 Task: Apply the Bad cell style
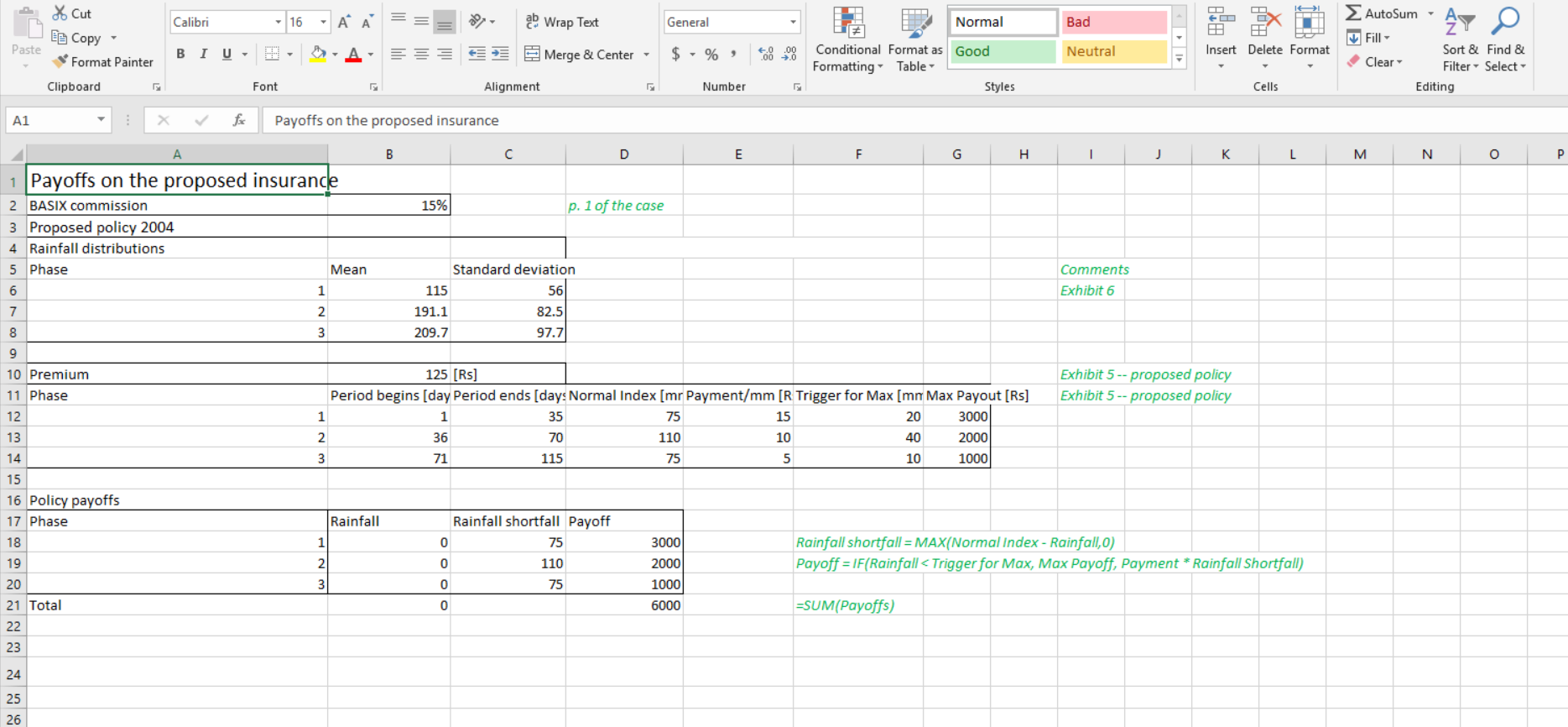pyautogui.click(x=1114, y=22)
